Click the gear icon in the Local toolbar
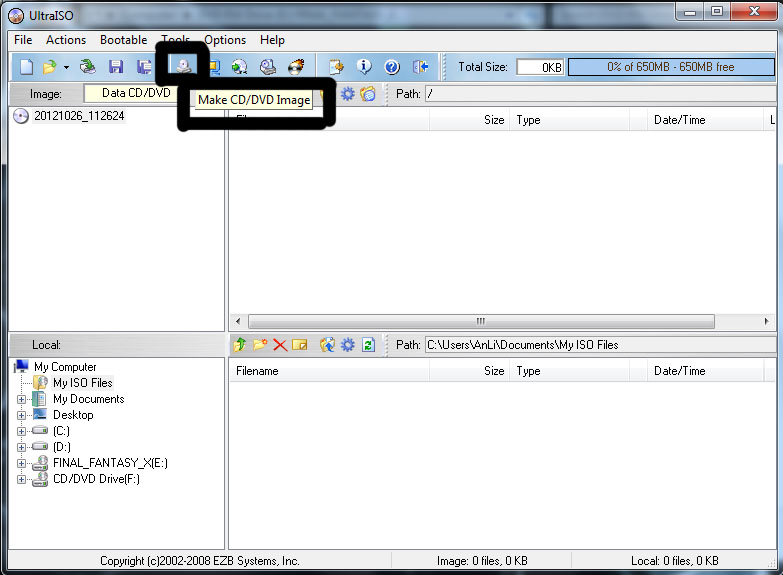783x575 pixels. click(348, 345)
